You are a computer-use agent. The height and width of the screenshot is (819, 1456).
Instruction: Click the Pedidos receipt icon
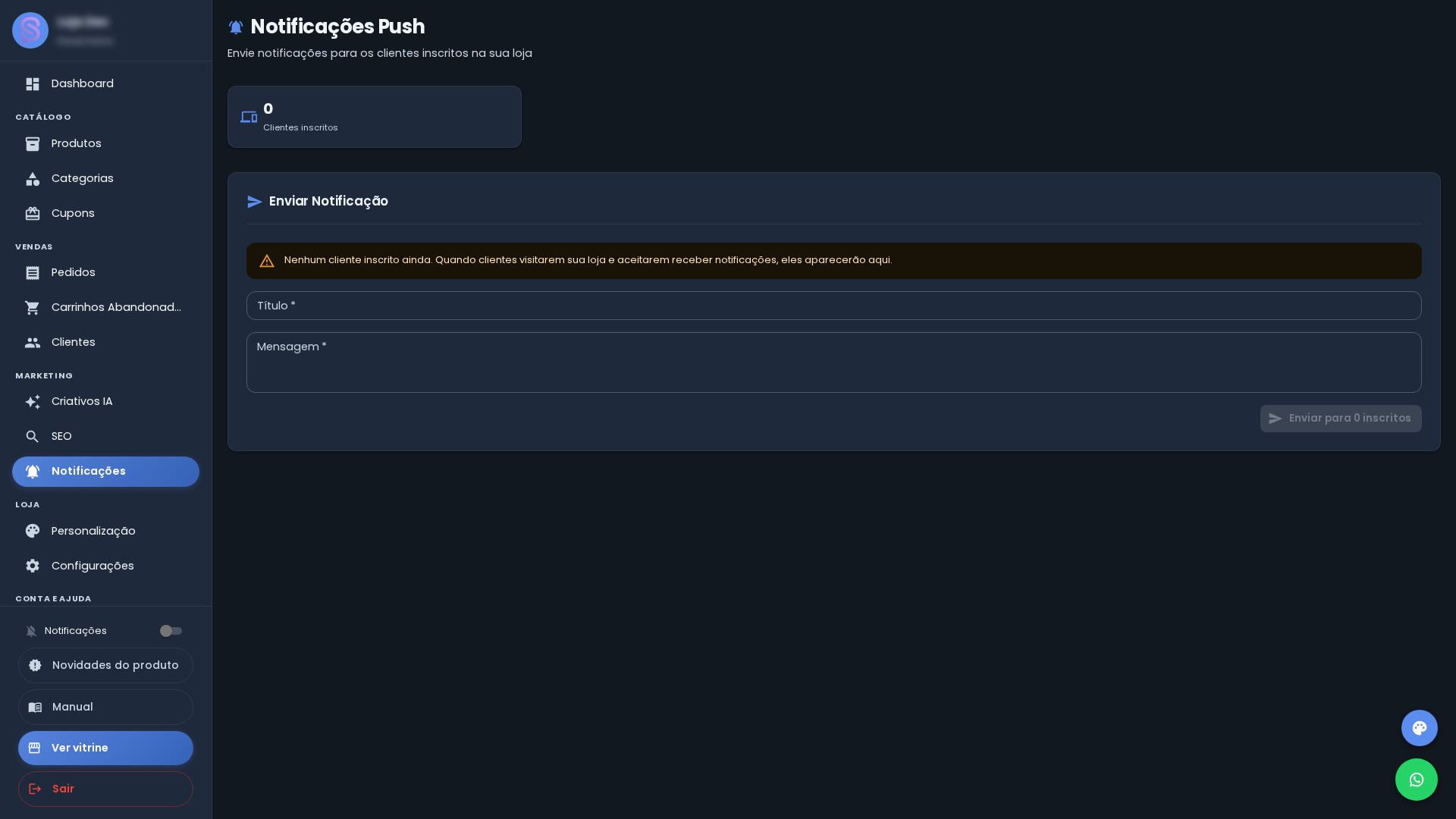coord(33,273)
